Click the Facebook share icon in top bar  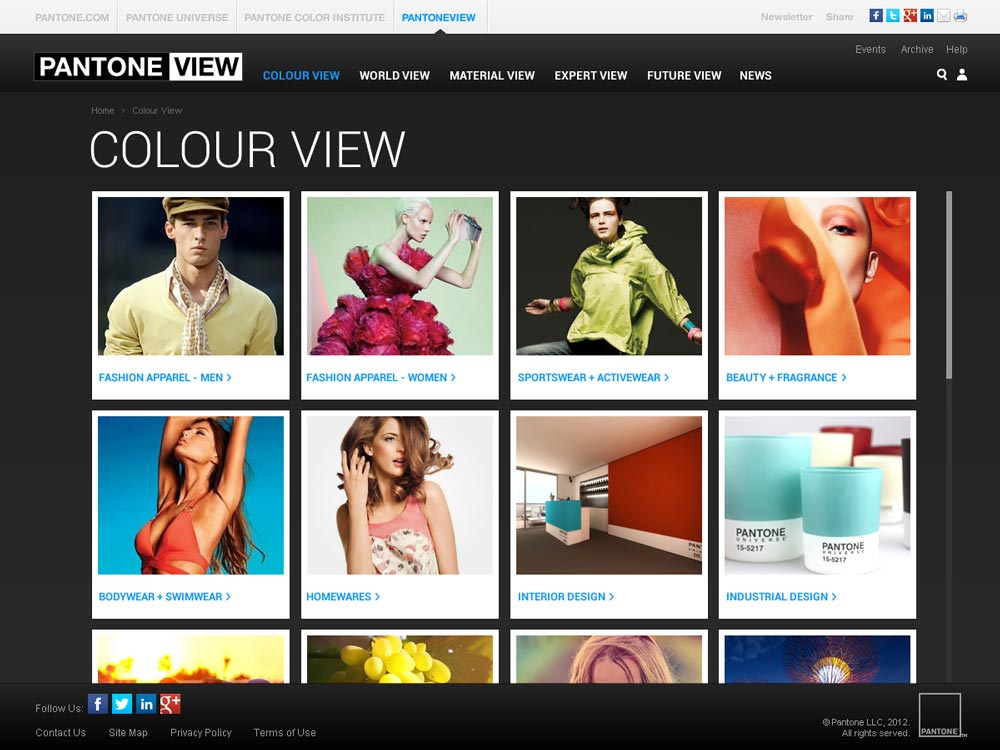click(876, 16)
